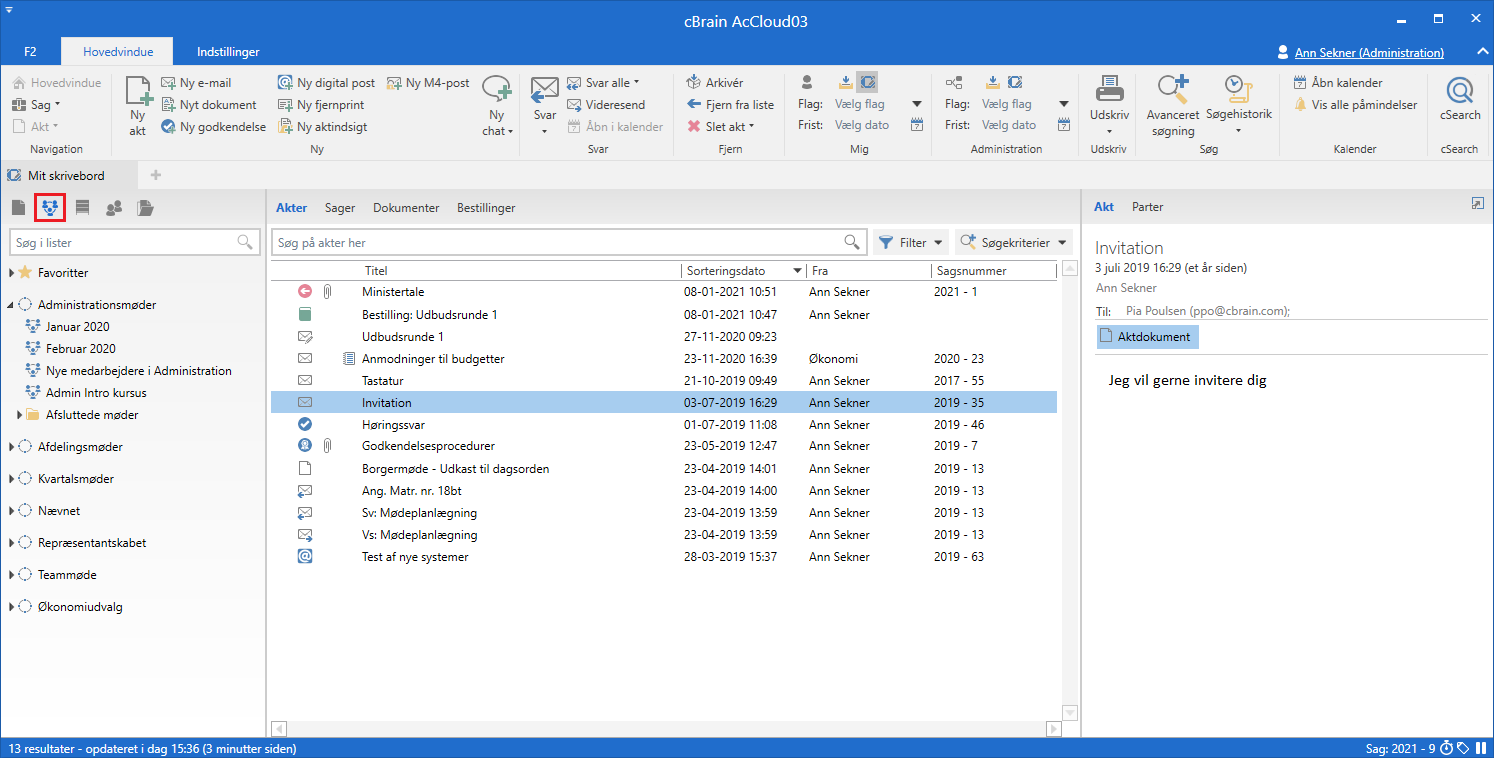Viewport: 1494px width, 758px height.
Task: Expand the Økonomiudvalg node
Action: click(x=12, y=607)
